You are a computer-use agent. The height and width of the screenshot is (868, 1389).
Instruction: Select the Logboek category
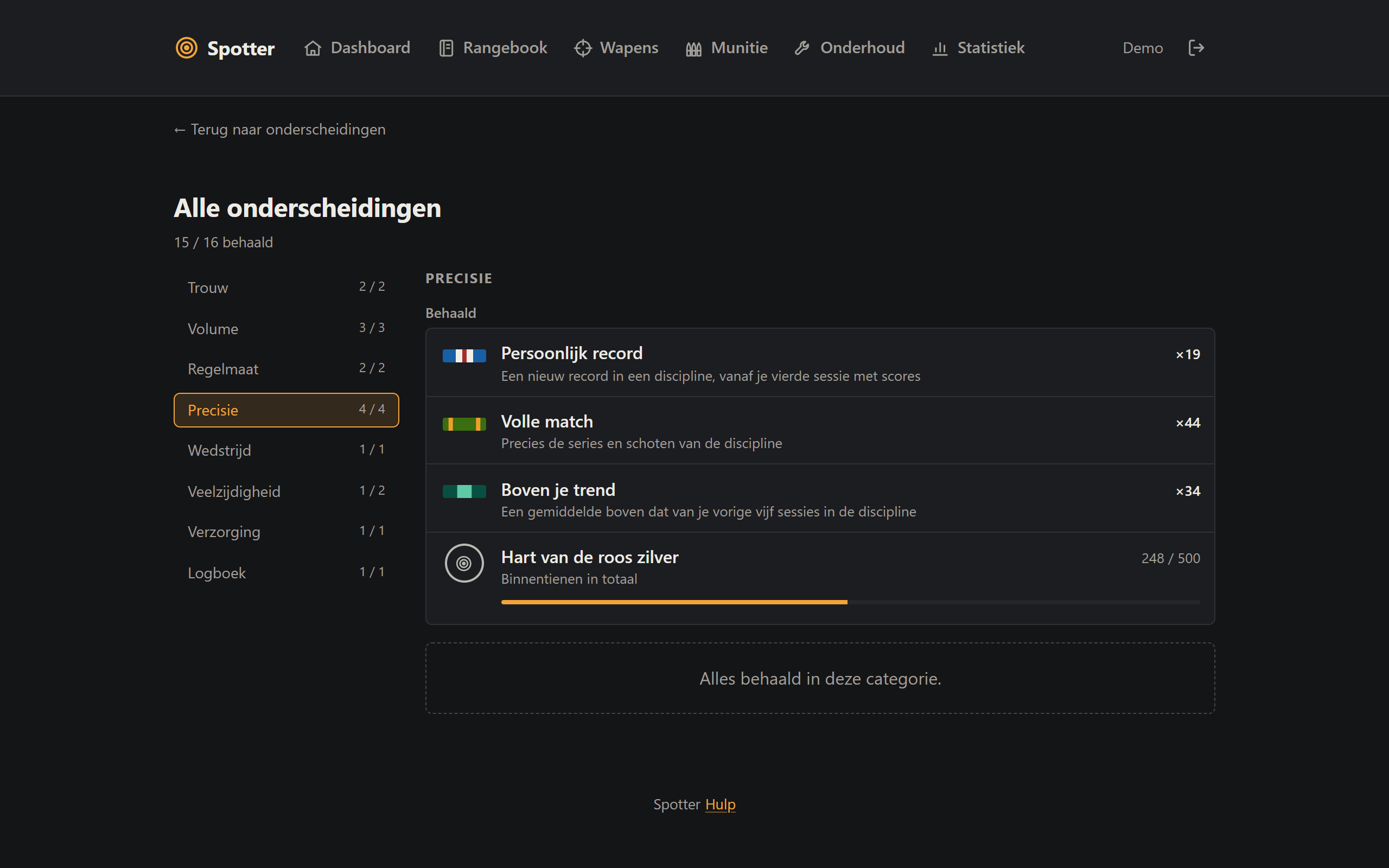286,573
